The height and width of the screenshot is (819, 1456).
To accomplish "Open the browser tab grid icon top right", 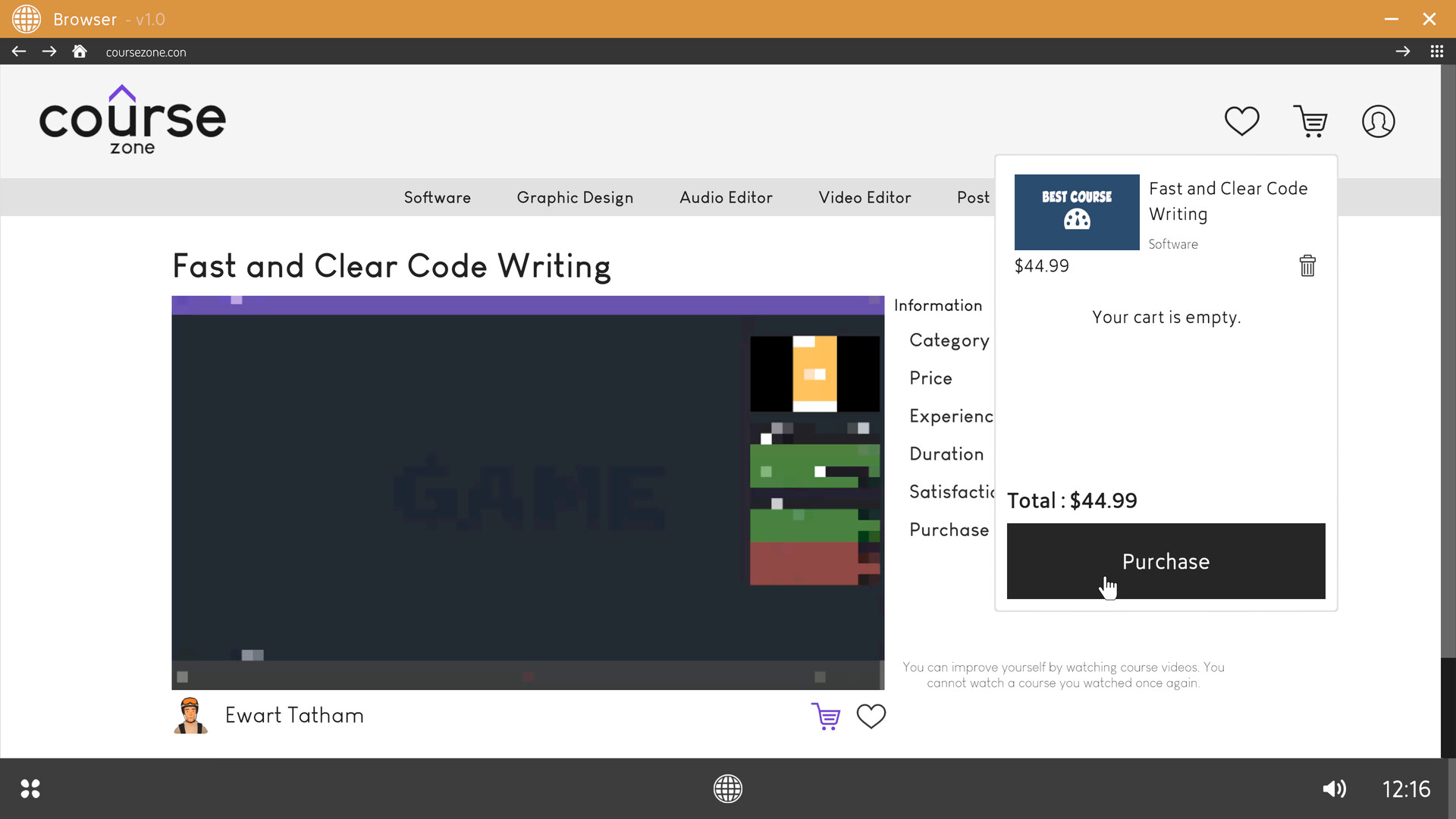I will [1437, 51].
